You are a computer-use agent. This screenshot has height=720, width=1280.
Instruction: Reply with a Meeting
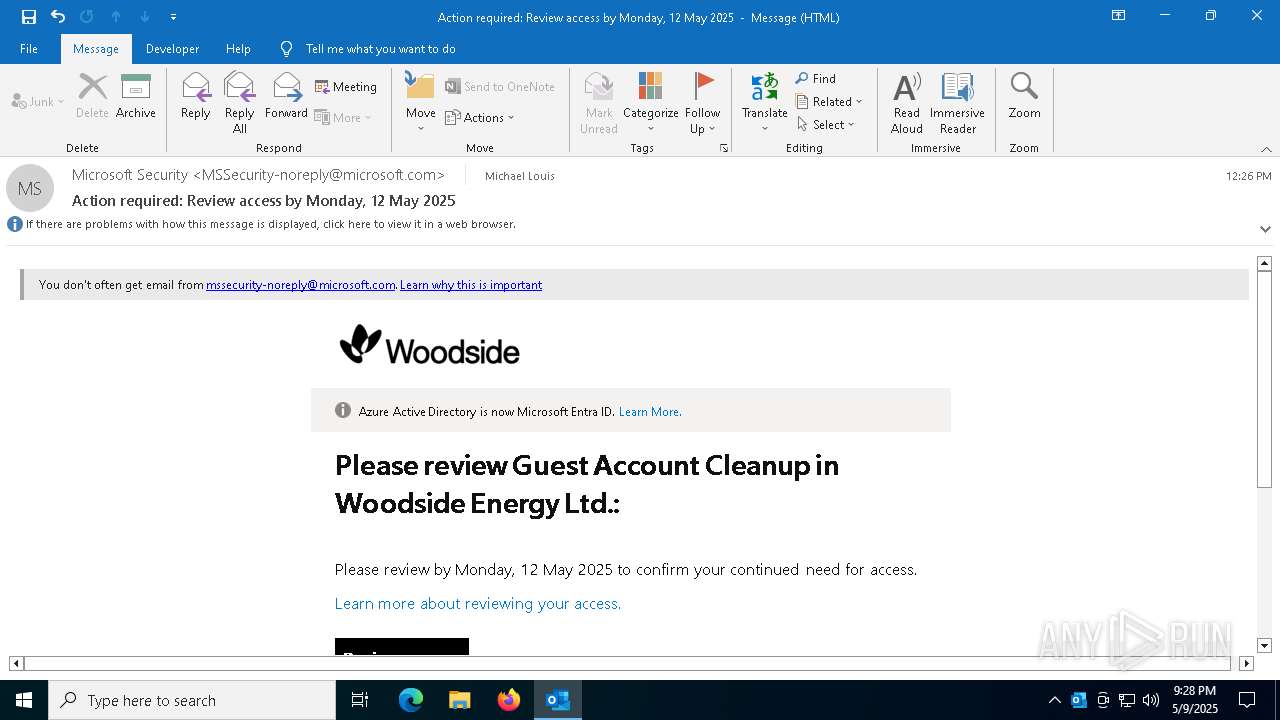pyautogui.click(x=346, y=87)
